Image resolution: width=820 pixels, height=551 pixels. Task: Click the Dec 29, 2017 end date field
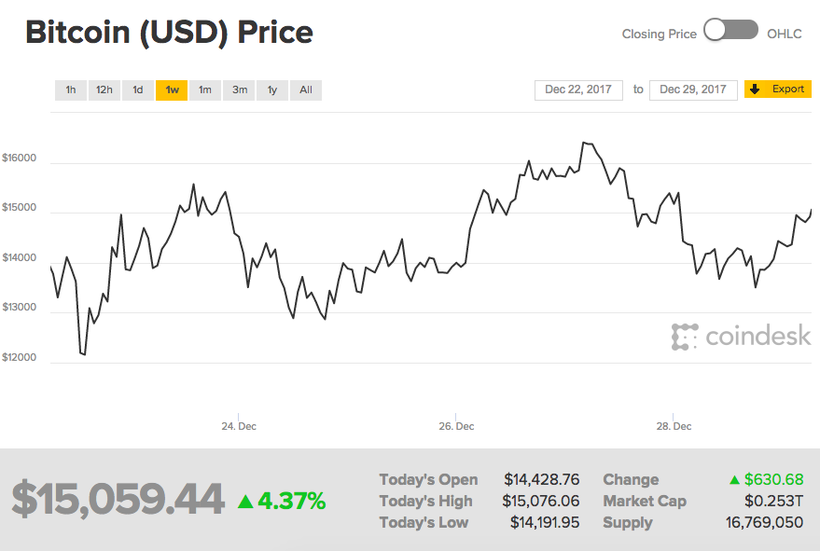(x=693, y=90)
